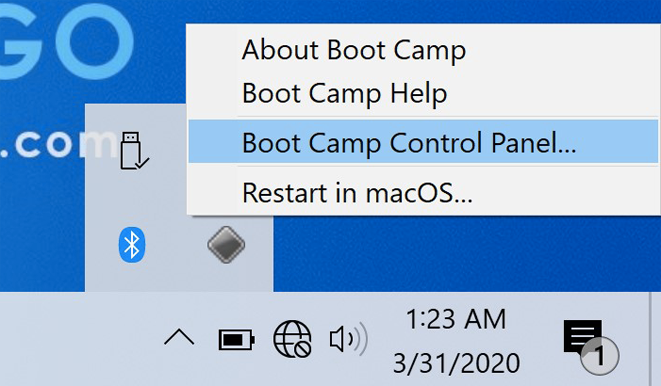Open Boot Camp Control Panel… entry
The height and width of the screenshot is (386, 661).
click(423, 142)
